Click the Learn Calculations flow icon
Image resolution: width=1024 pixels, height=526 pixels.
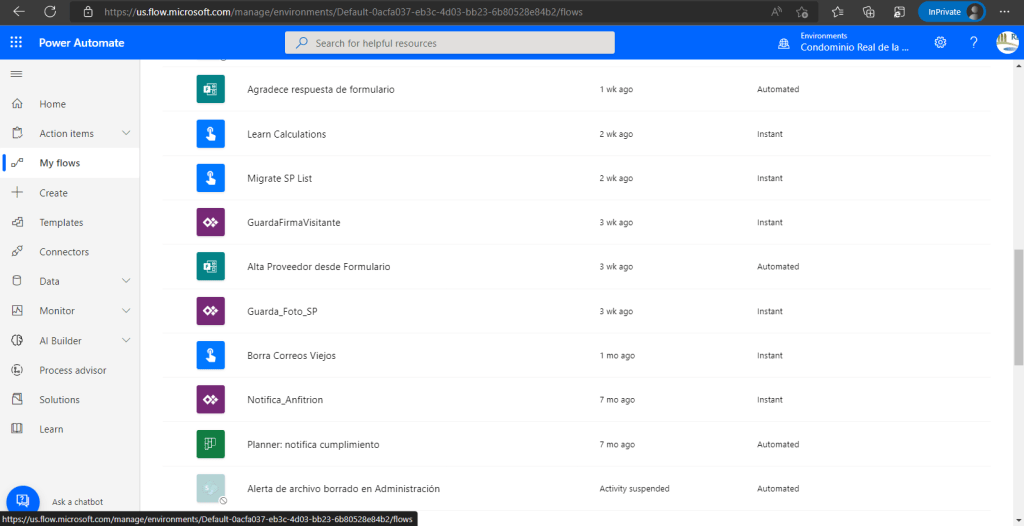(210, 134)
